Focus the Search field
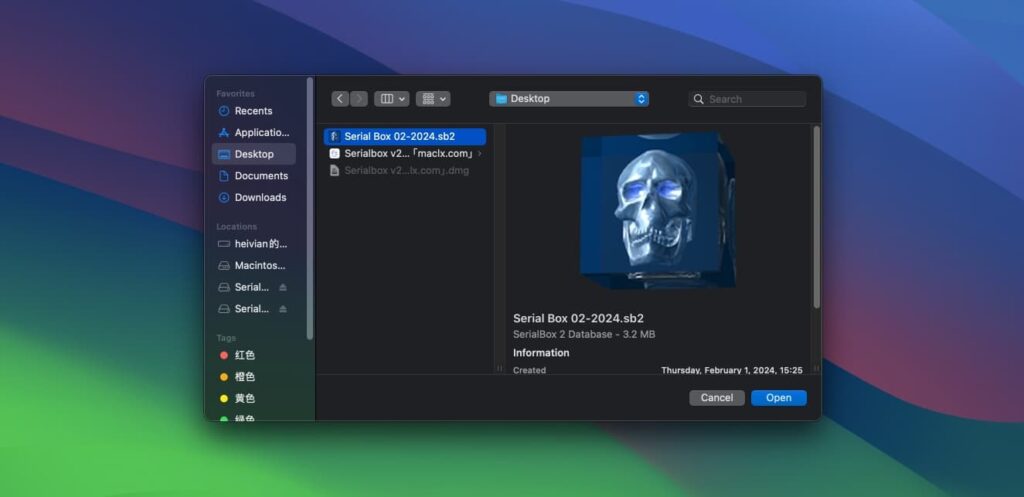This screenshot has width=1024, height=497. [x=748, y=99]
